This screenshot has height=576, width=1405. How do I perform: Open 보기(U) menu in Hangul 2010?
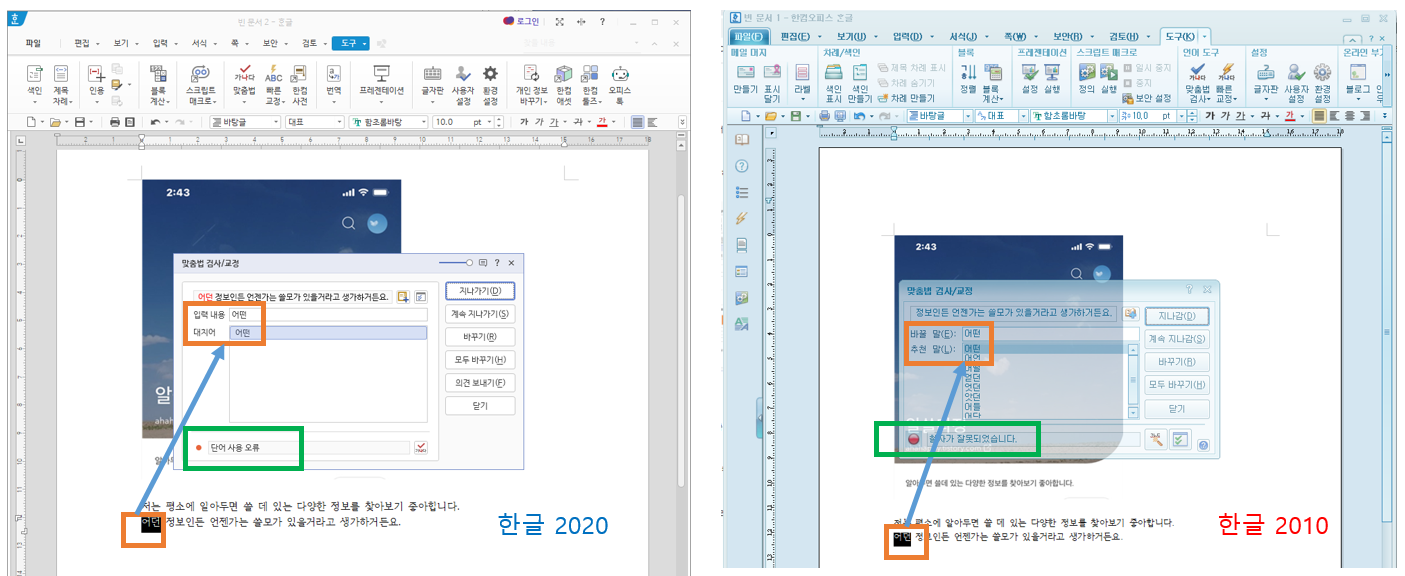click(853, 37)
